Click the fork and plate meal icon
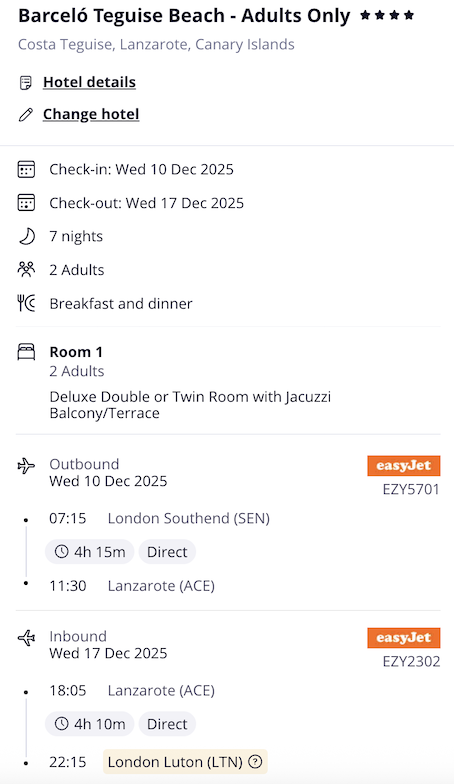The image size is (454, 784). pyautogui.click(x=26, y=303)
